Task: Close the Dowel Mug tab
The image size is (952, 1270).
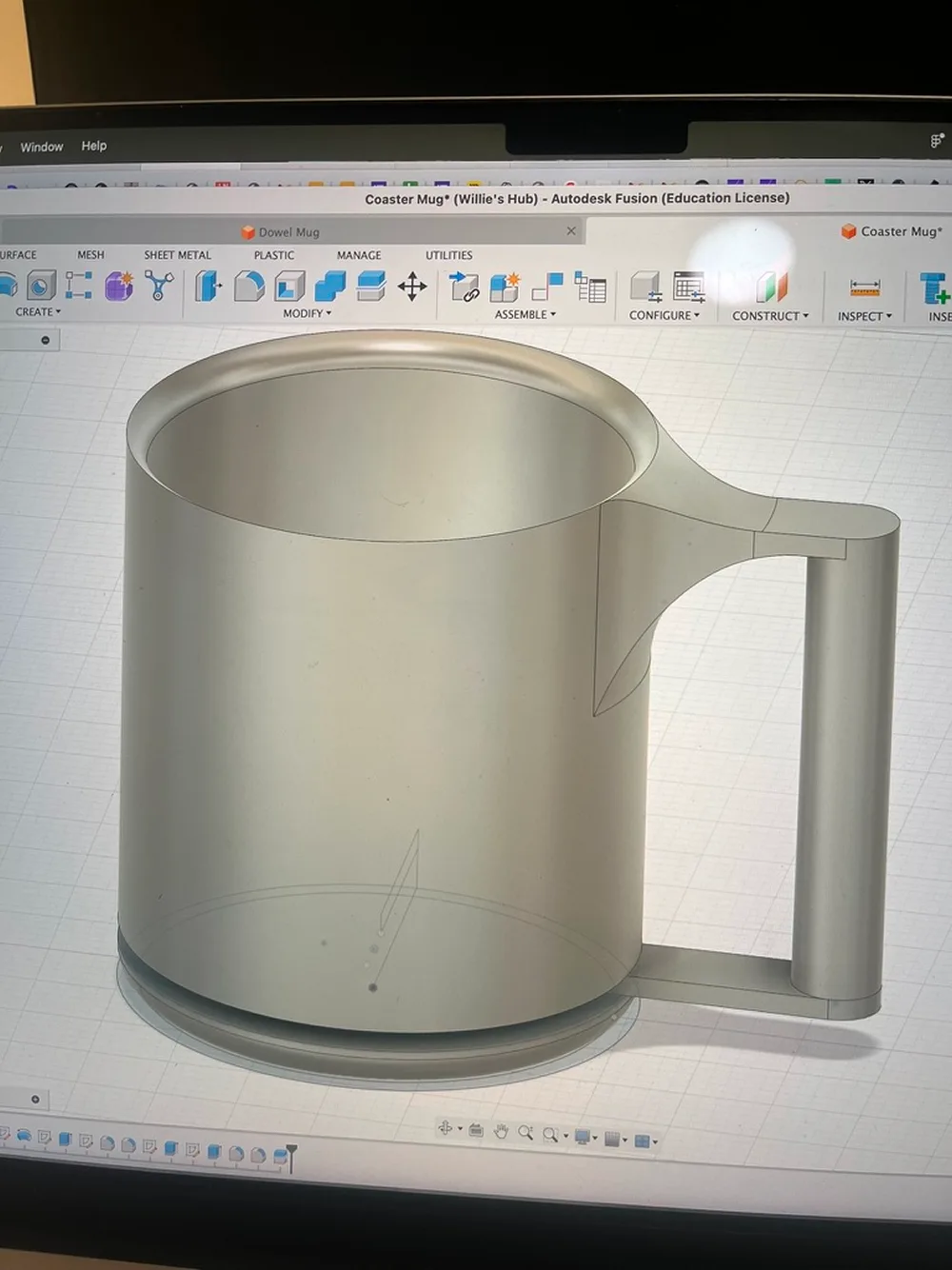Action: [x=570, y=230]
